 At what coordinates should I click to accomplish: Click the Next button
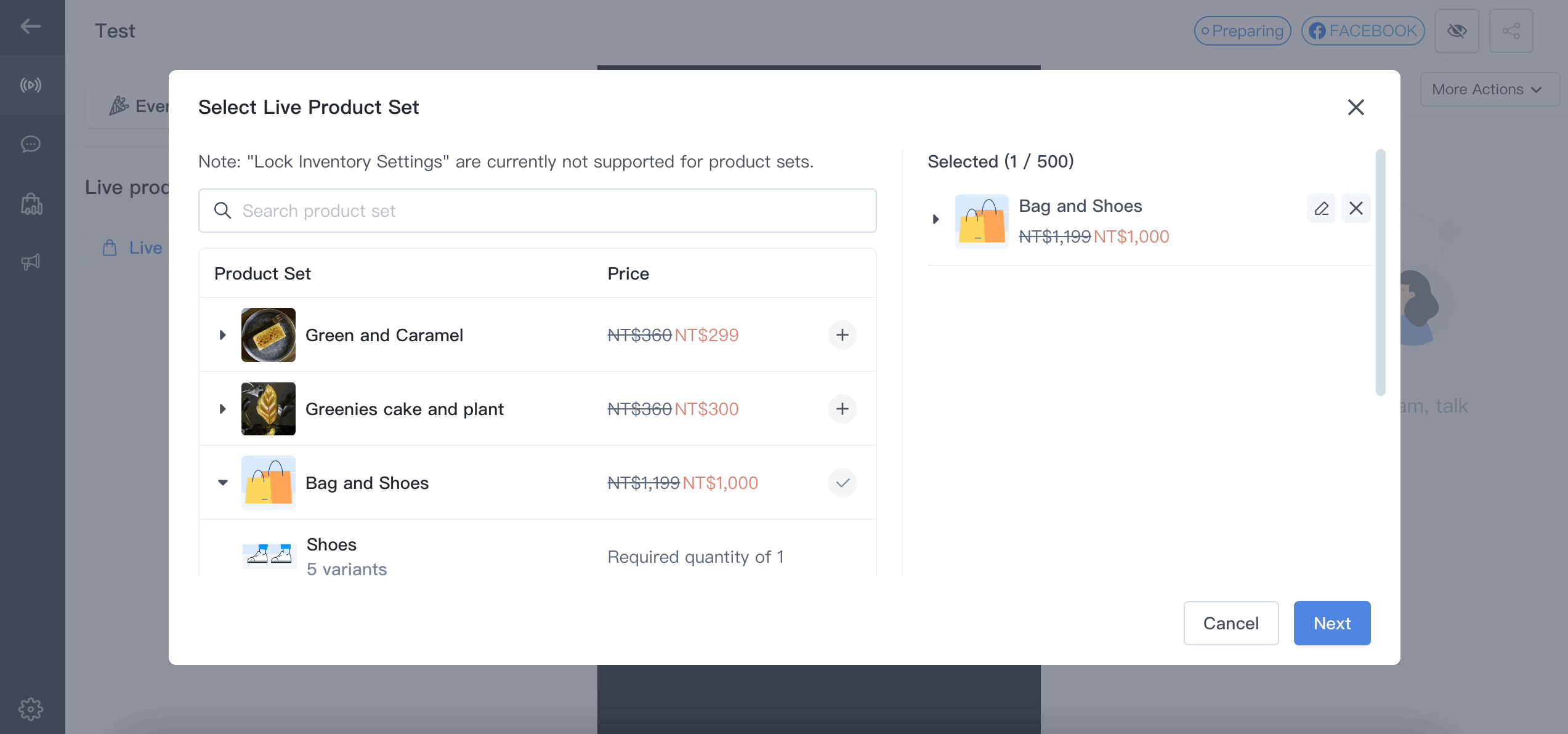(x=1332, y=623)
